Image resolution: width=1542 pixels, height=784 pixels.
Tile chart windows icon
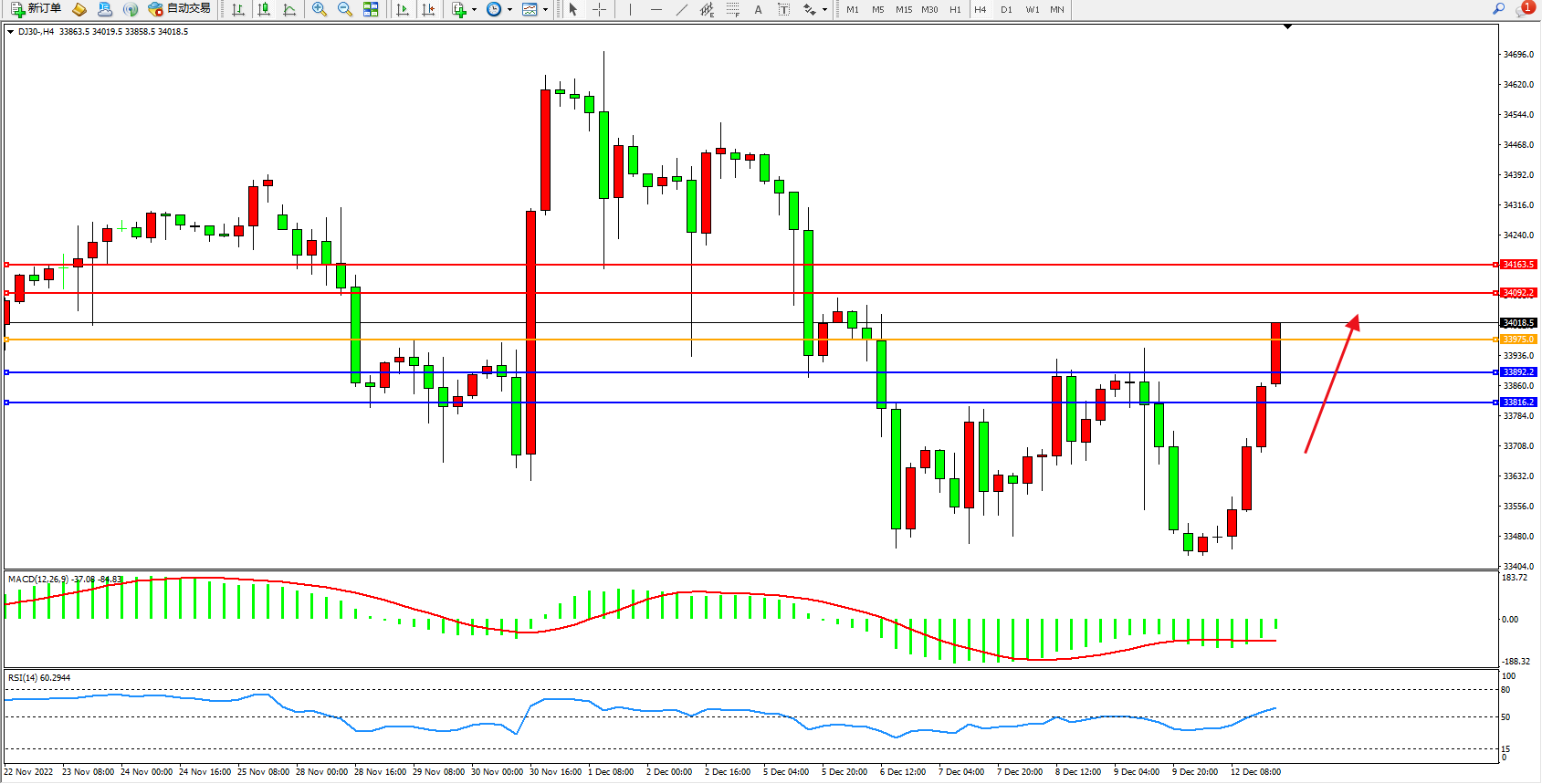click(x=371, y=9)
